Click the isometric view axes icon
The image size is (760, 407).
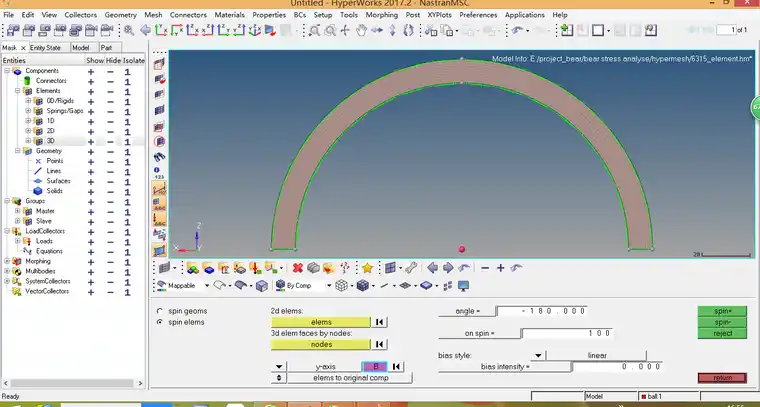254,30
